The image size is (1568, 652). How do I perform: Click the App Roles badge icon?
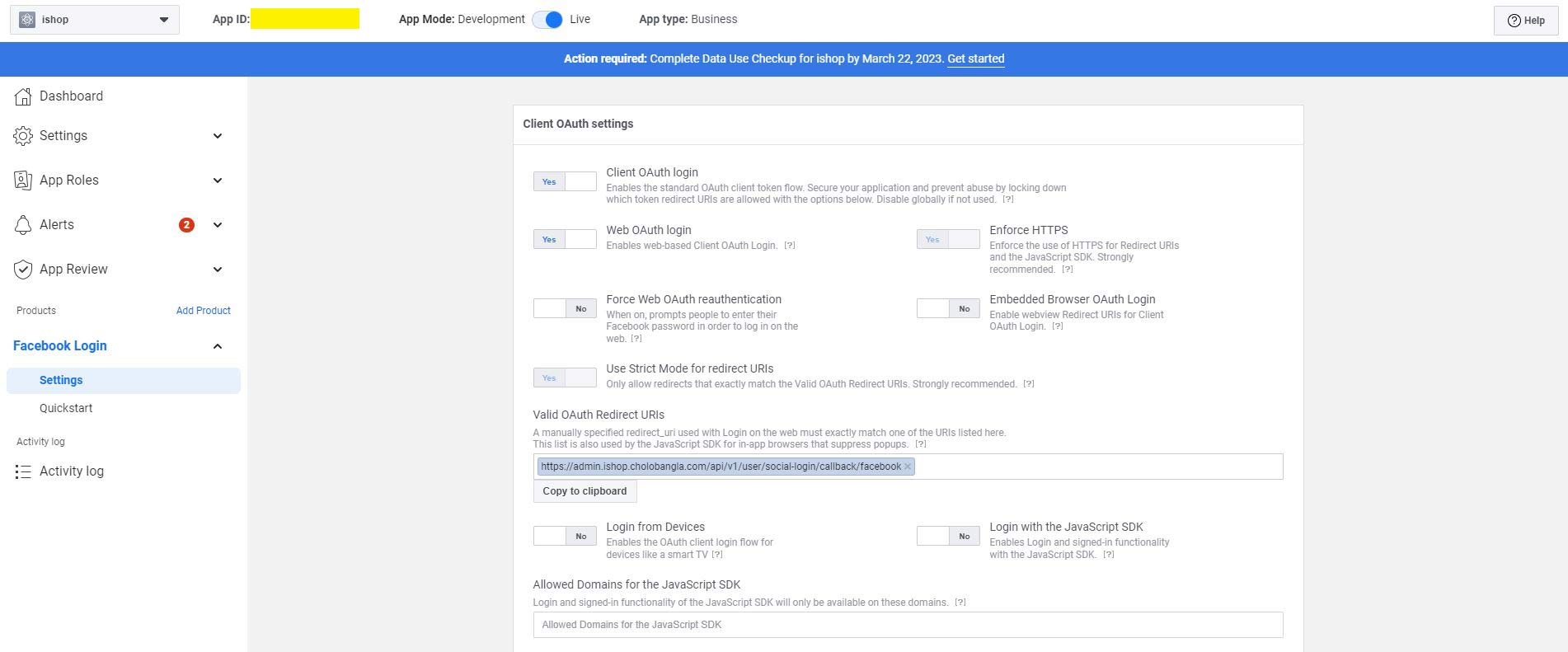[x=23, y=181]
